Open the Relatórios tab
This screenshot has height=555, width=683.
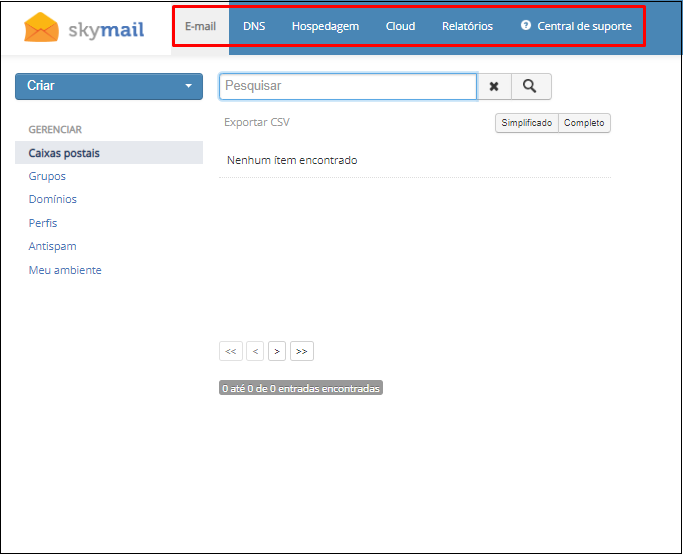(467, 26)
